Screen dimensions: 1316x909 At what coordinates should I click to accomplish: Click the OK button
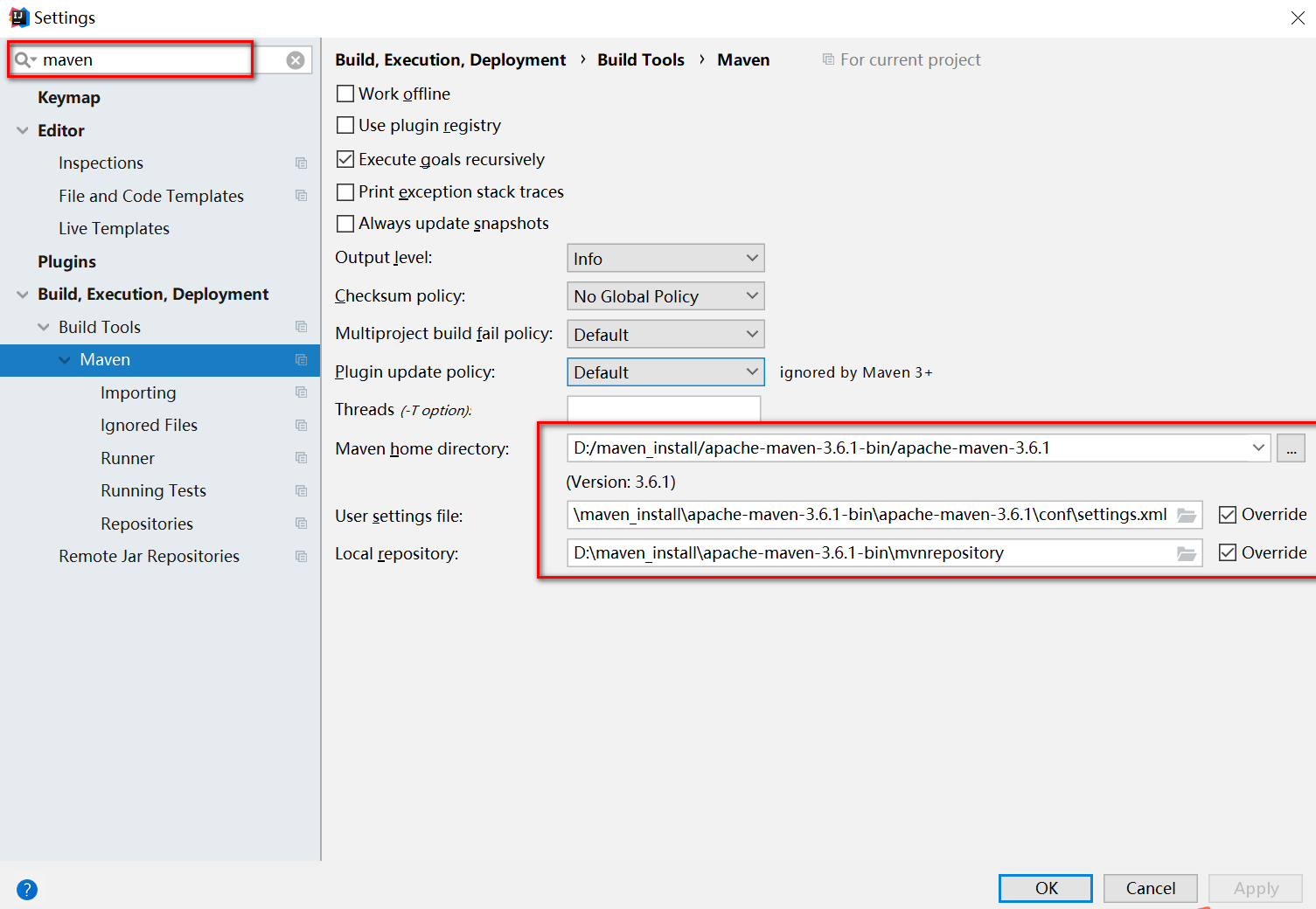tap(1046, 888)
